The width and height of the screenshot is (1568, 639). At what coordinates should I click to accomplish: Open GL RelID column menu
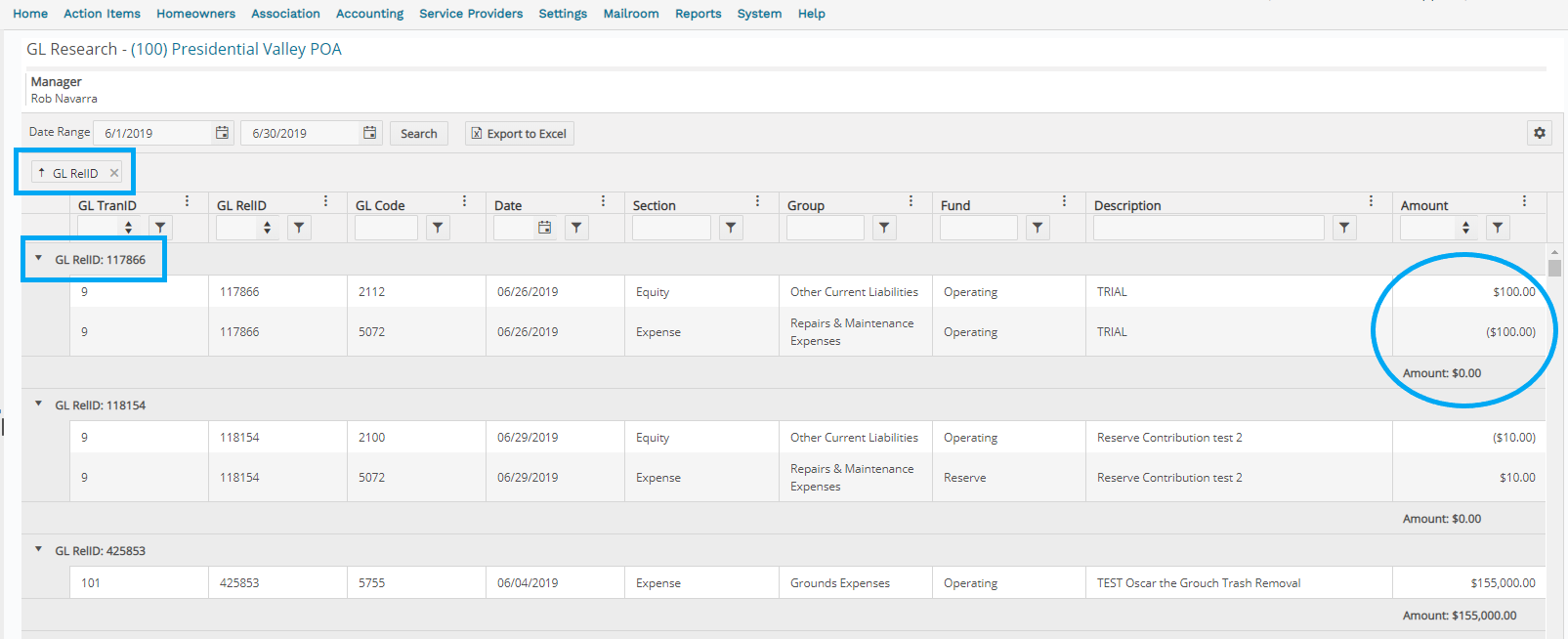pos(325,201)
